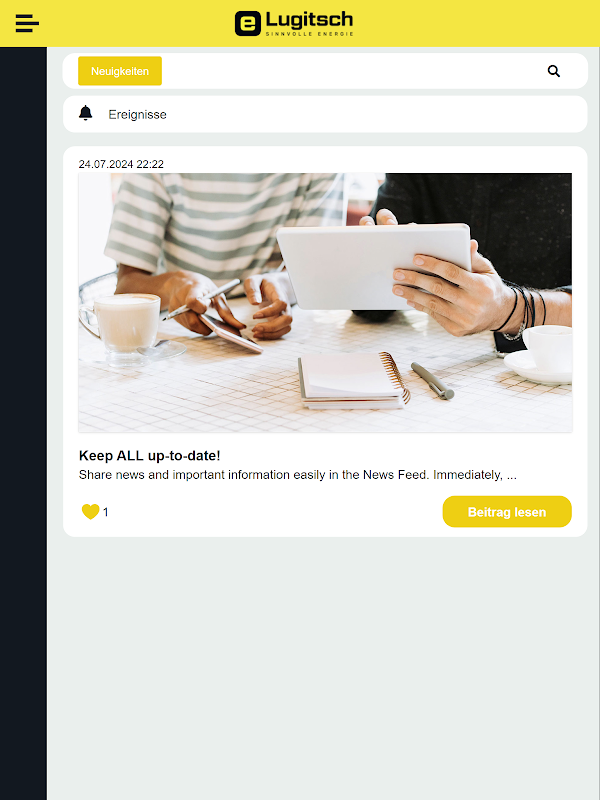Expand the Ereignisse section label

pyautogui.click(x=137, y=114)
